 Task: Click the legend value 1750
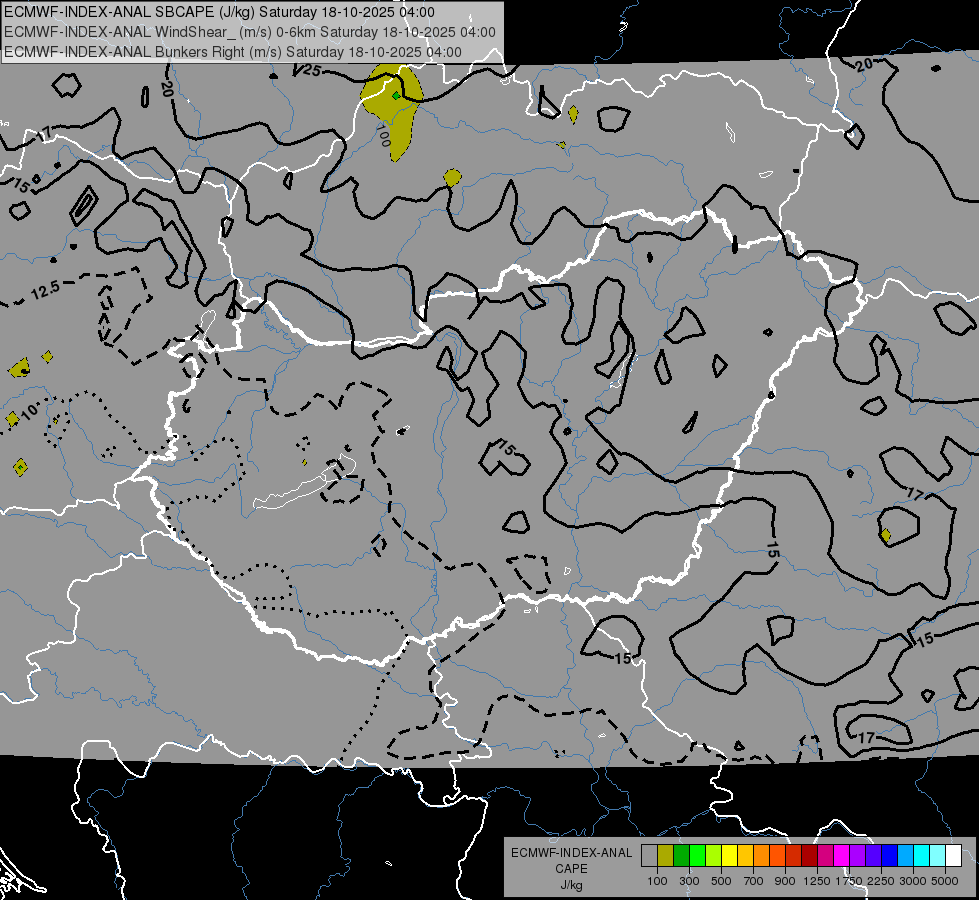849,881
